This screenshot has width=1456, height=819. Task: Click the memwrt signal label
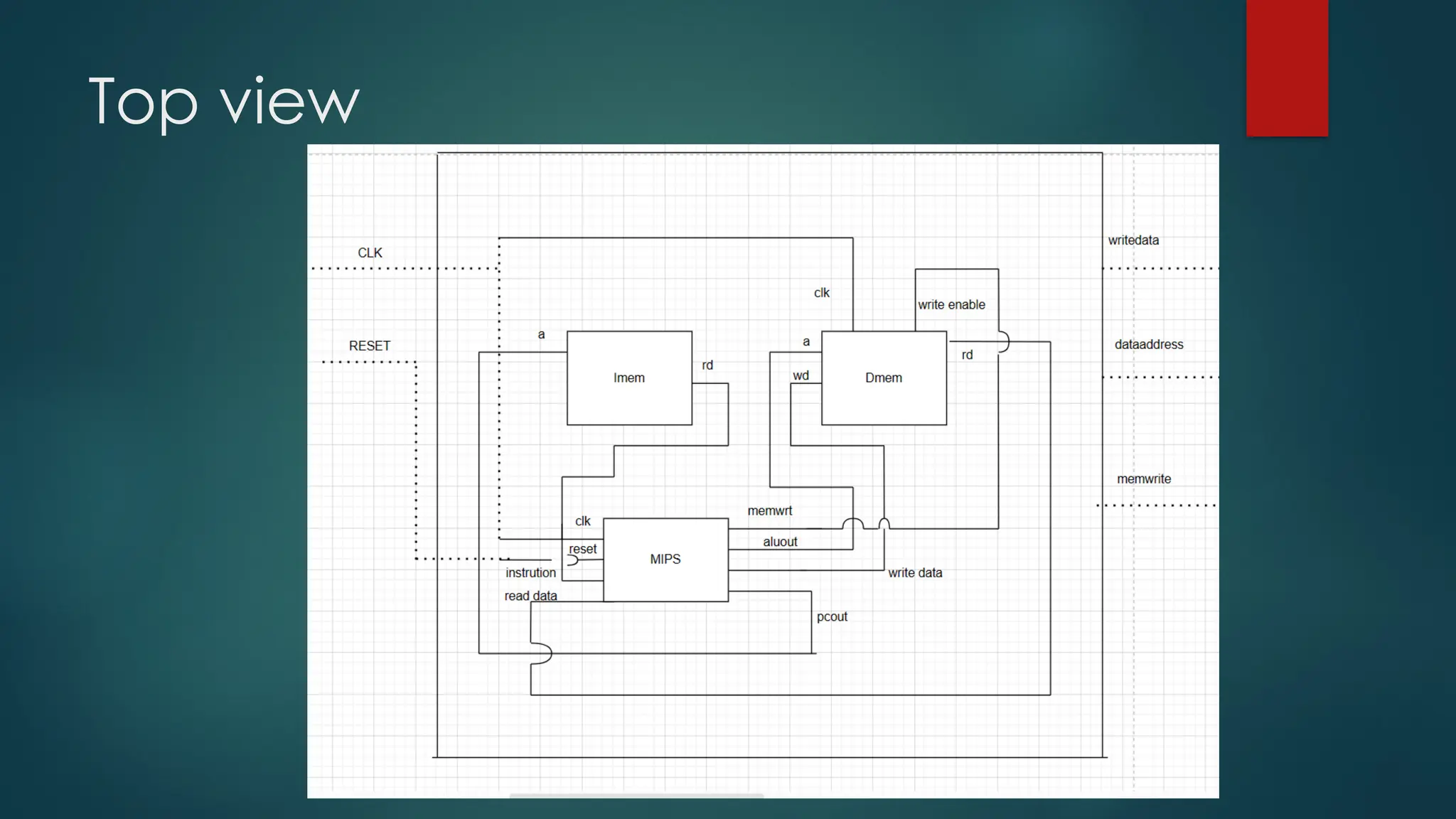coord(769,511)
